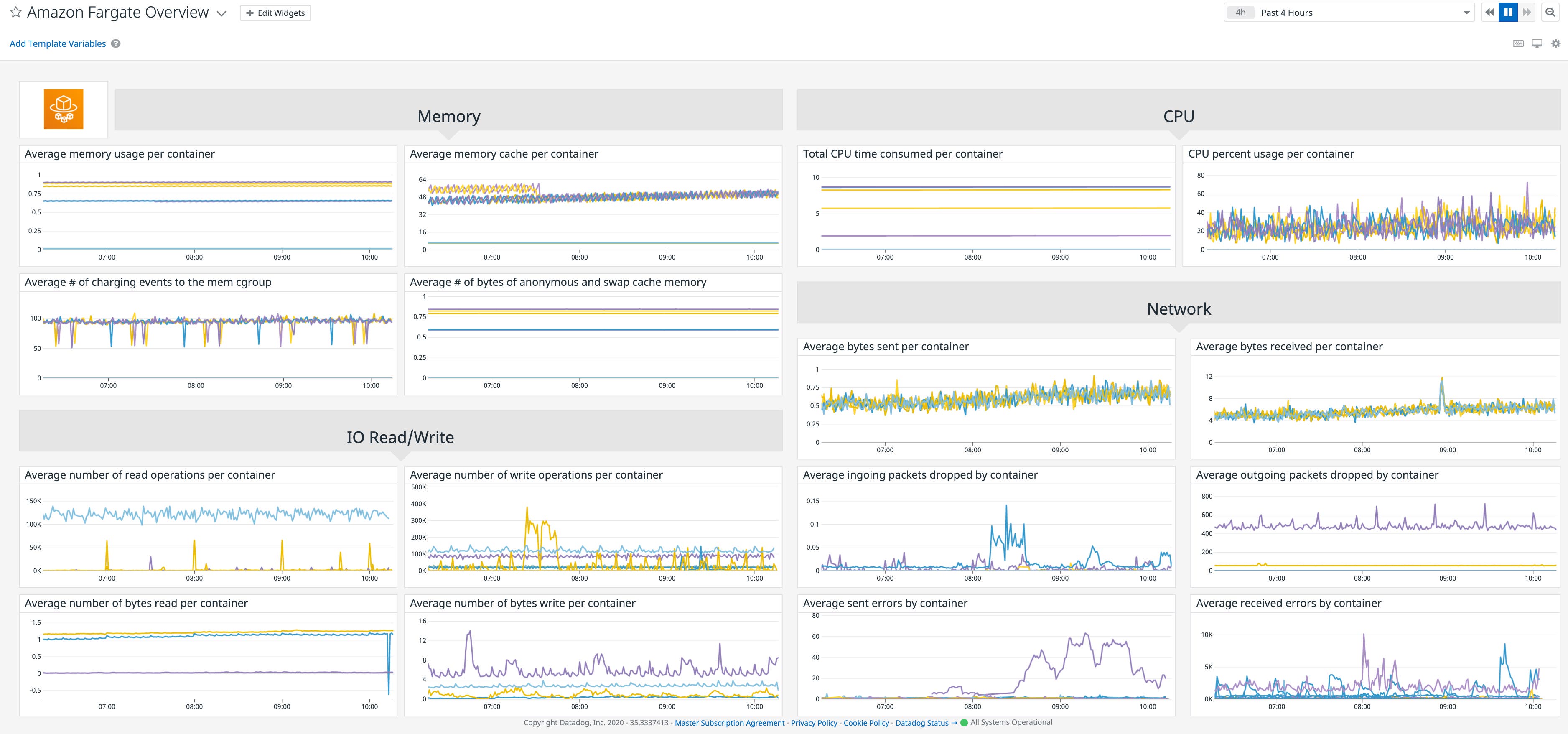
Task: Step the time range forward with the fast-forward icon
Action: tap(1527, 12)
